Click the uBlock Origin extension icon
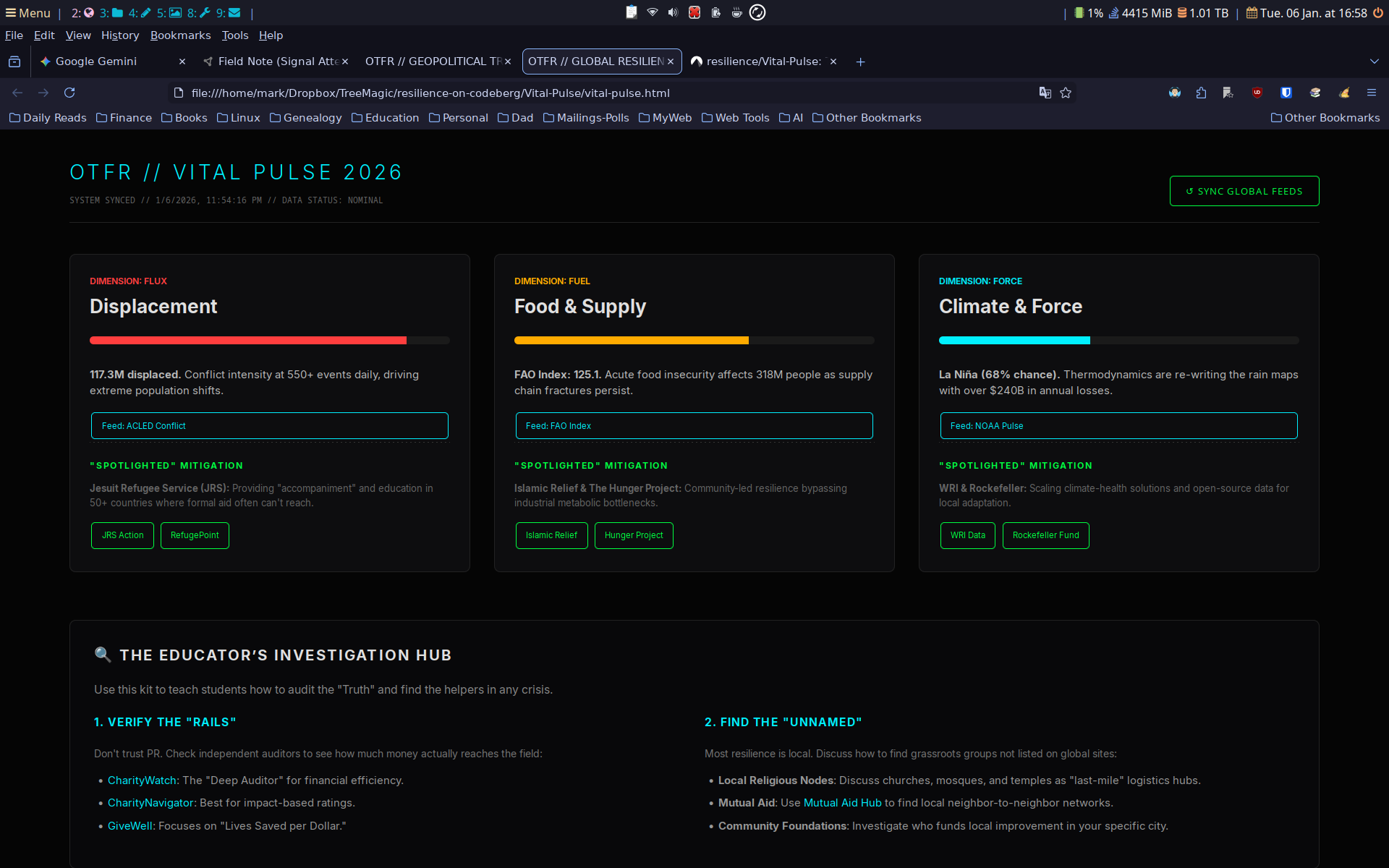Viewport: 1389px width, 868px height. point(1257,93)
